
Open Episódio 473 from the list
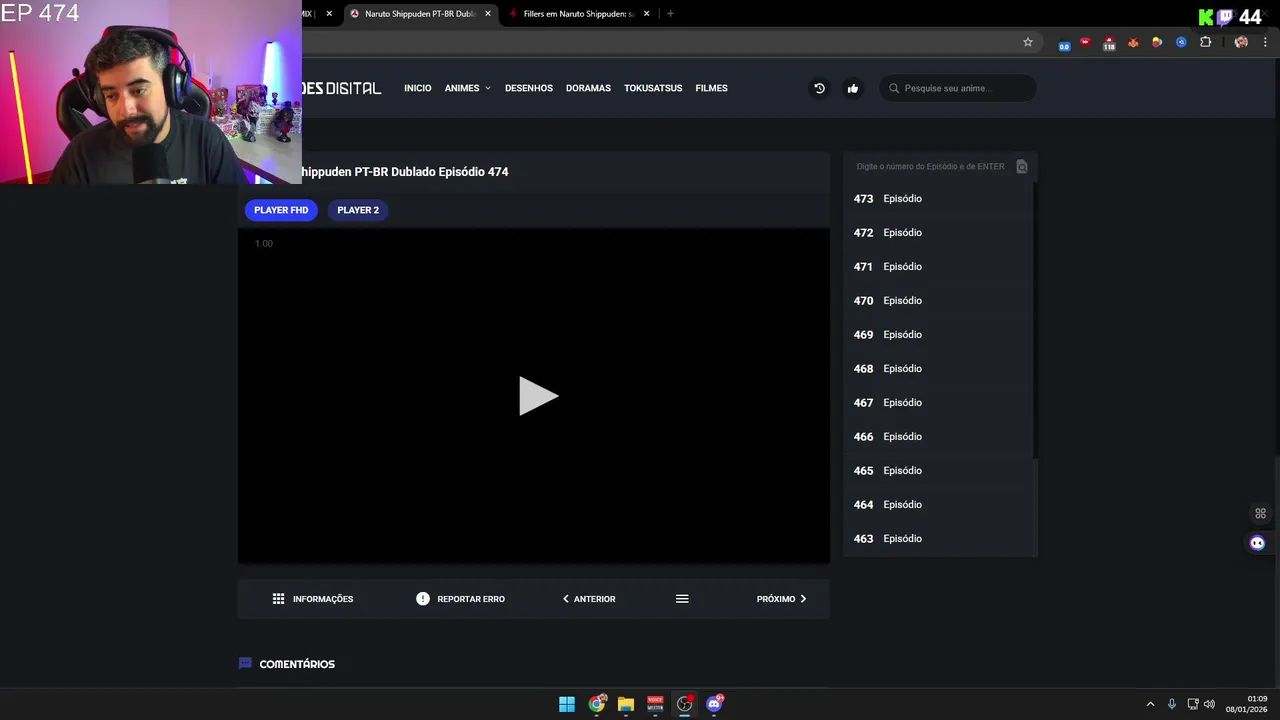tap(939, 199)
